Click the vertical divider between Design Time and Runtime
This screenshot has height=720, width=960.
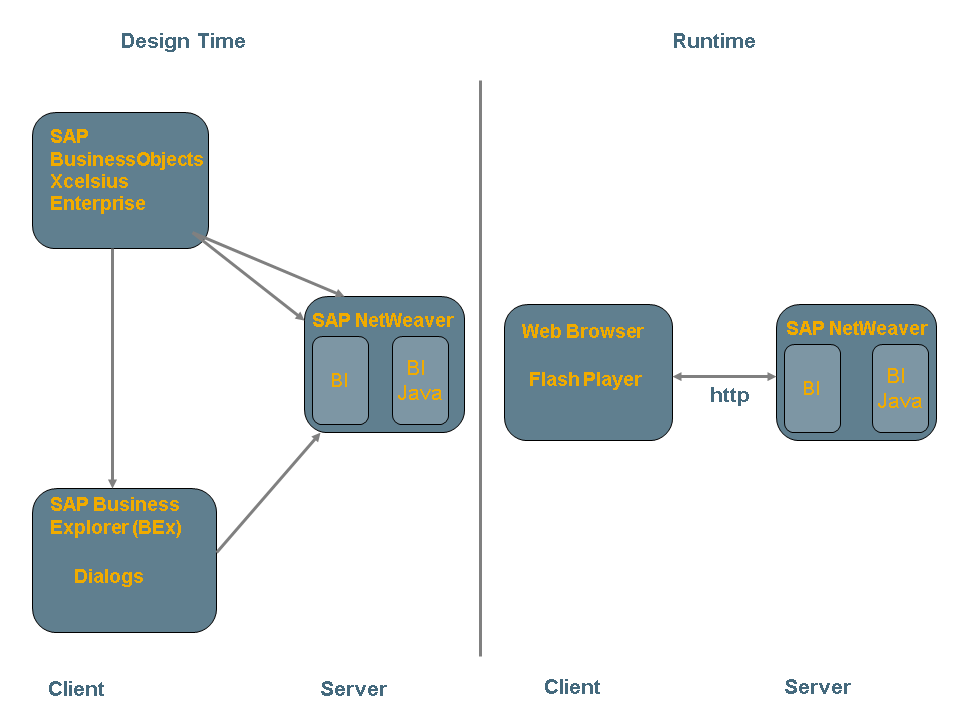click(x=480, y=370)
